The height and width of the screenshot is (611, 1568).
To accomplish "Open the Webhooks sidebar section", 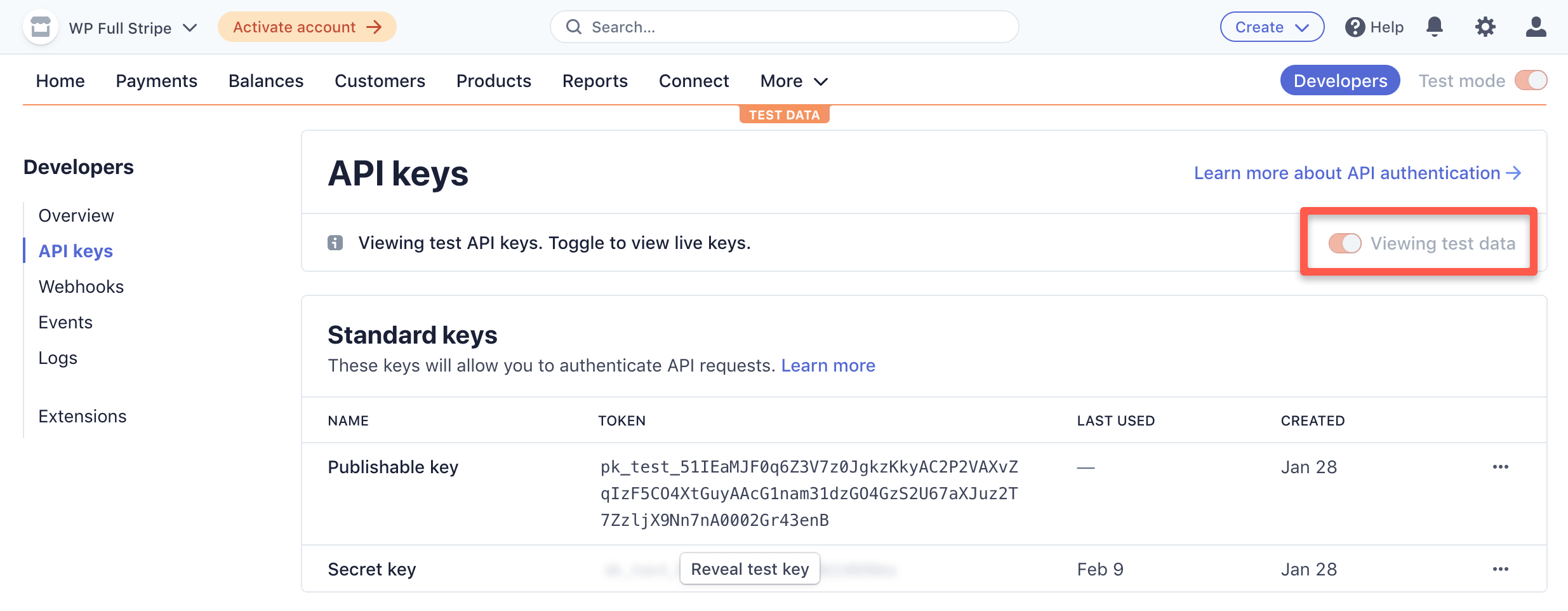I will (81, 286).
